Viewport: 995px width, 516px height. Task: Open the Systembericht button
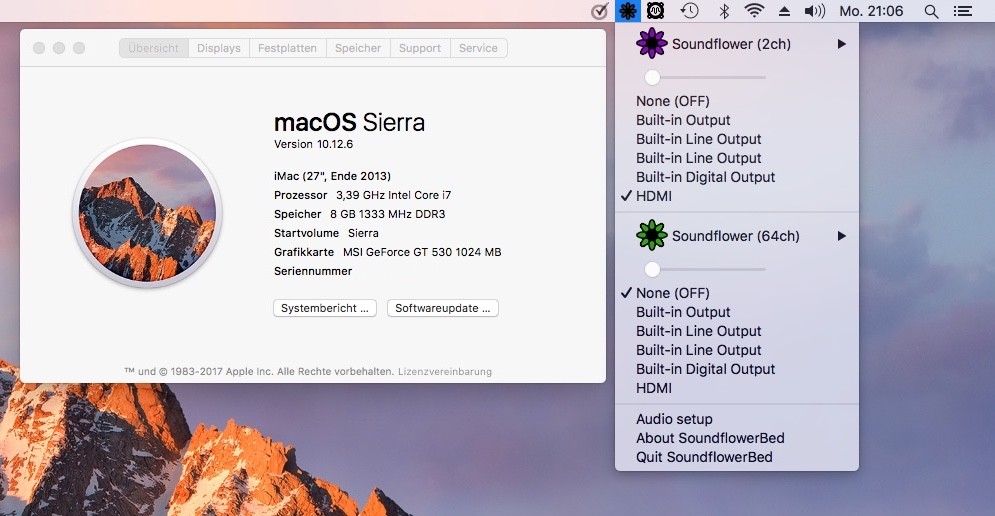[325, 308]
